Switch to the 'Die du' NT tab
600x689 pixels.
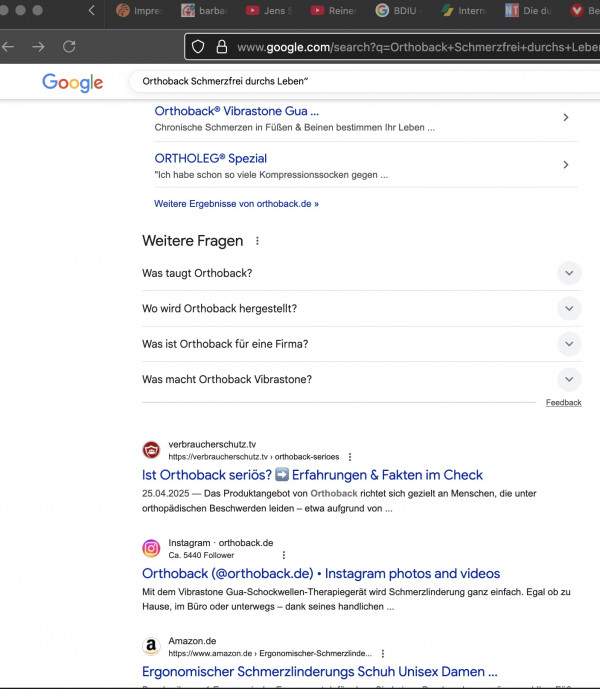528,11
